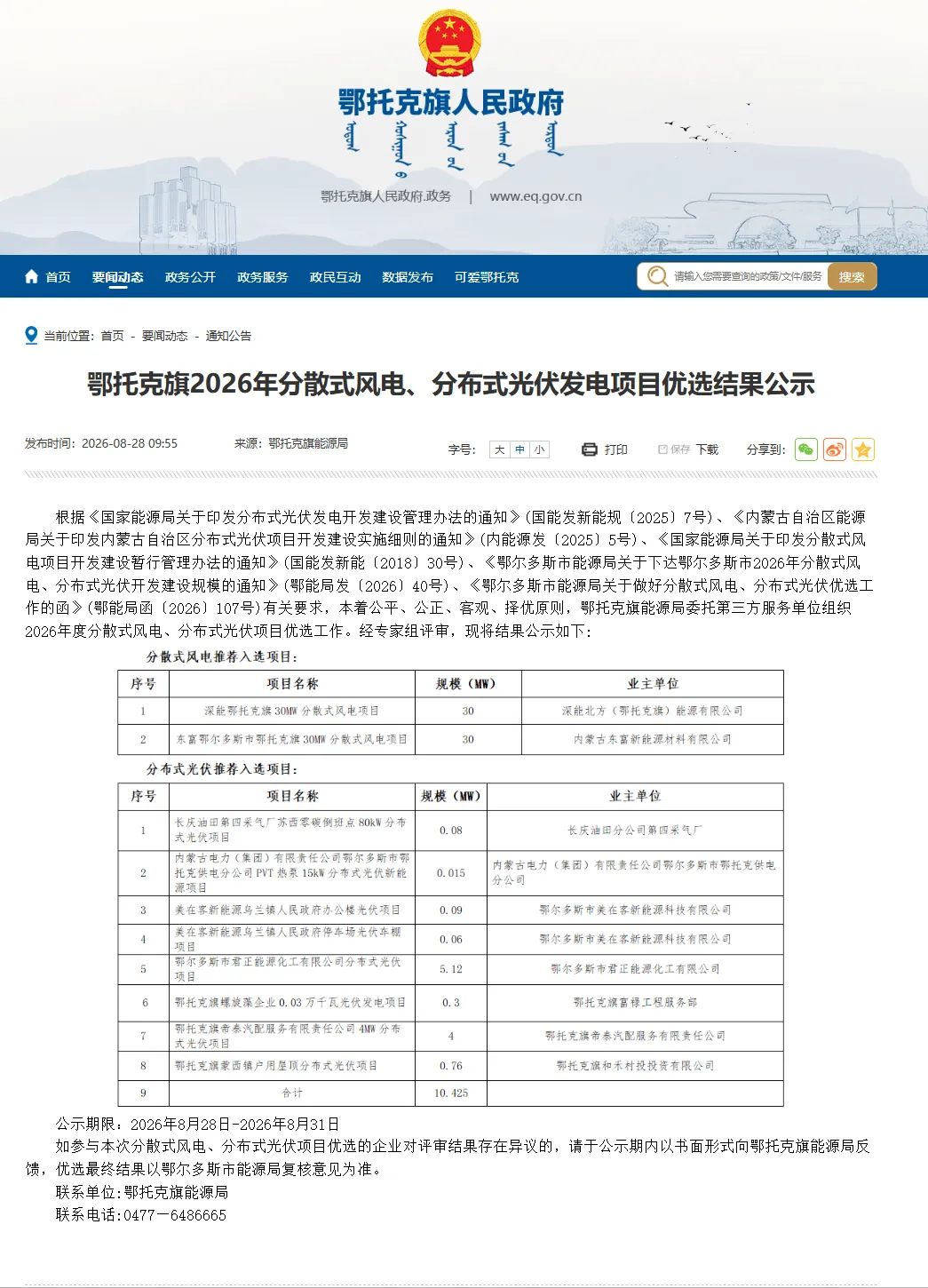Screen dimensions: 928x1288
Task: Click the search magnifier icon
Action: coord(657,276)
